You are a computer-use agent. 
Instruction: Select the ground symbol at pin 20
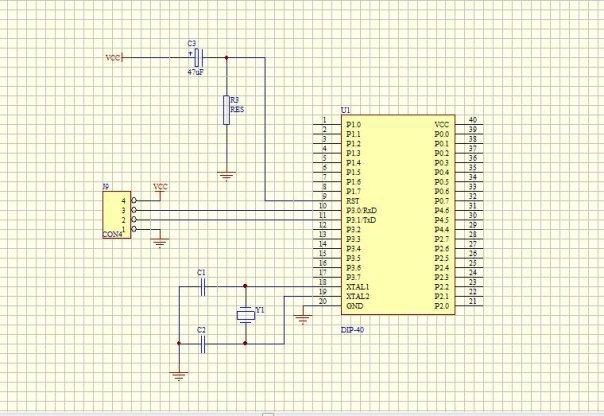[x=303, y=320]
